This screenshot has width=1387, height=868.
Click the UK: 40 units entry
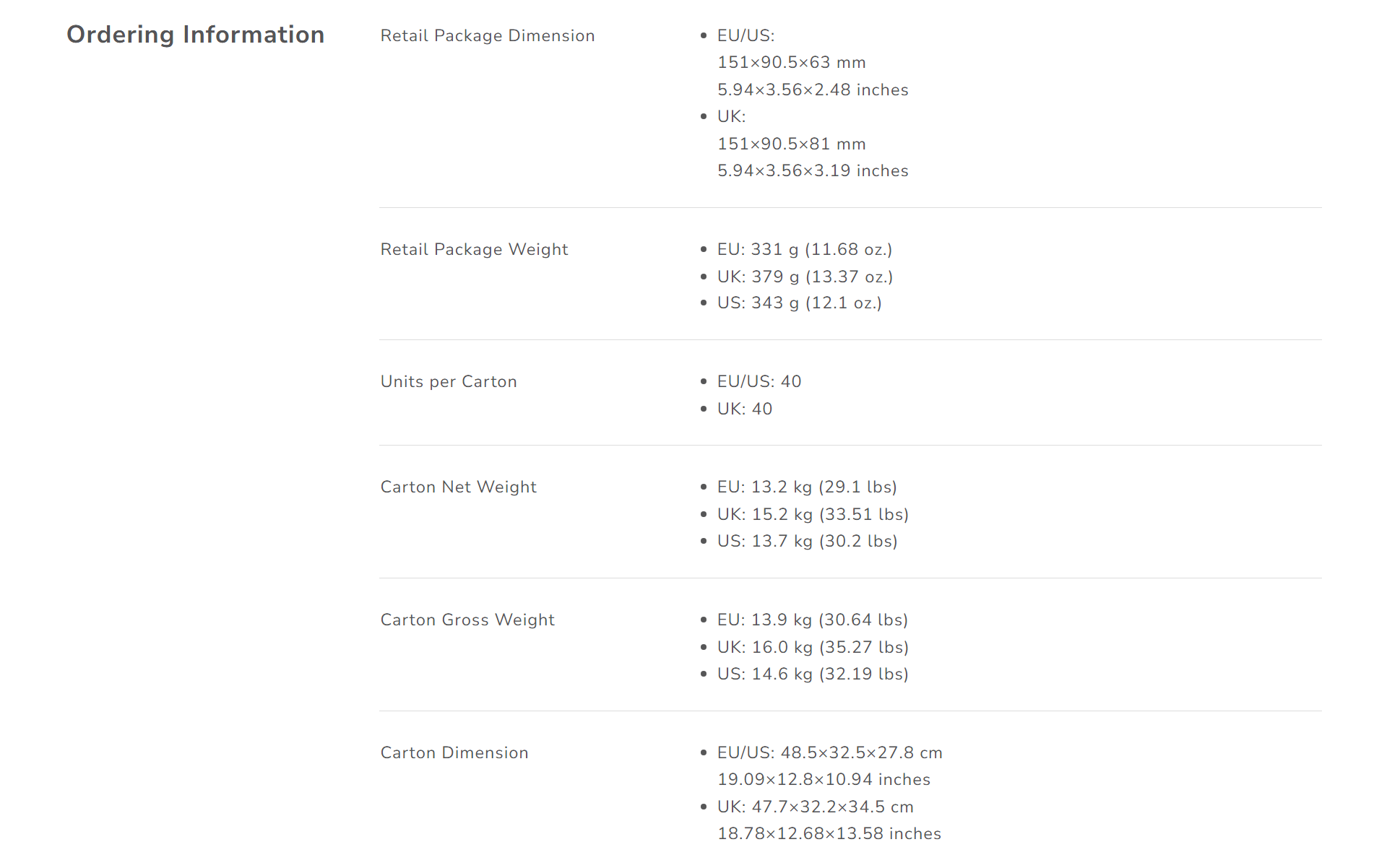[x=745, y=409]
